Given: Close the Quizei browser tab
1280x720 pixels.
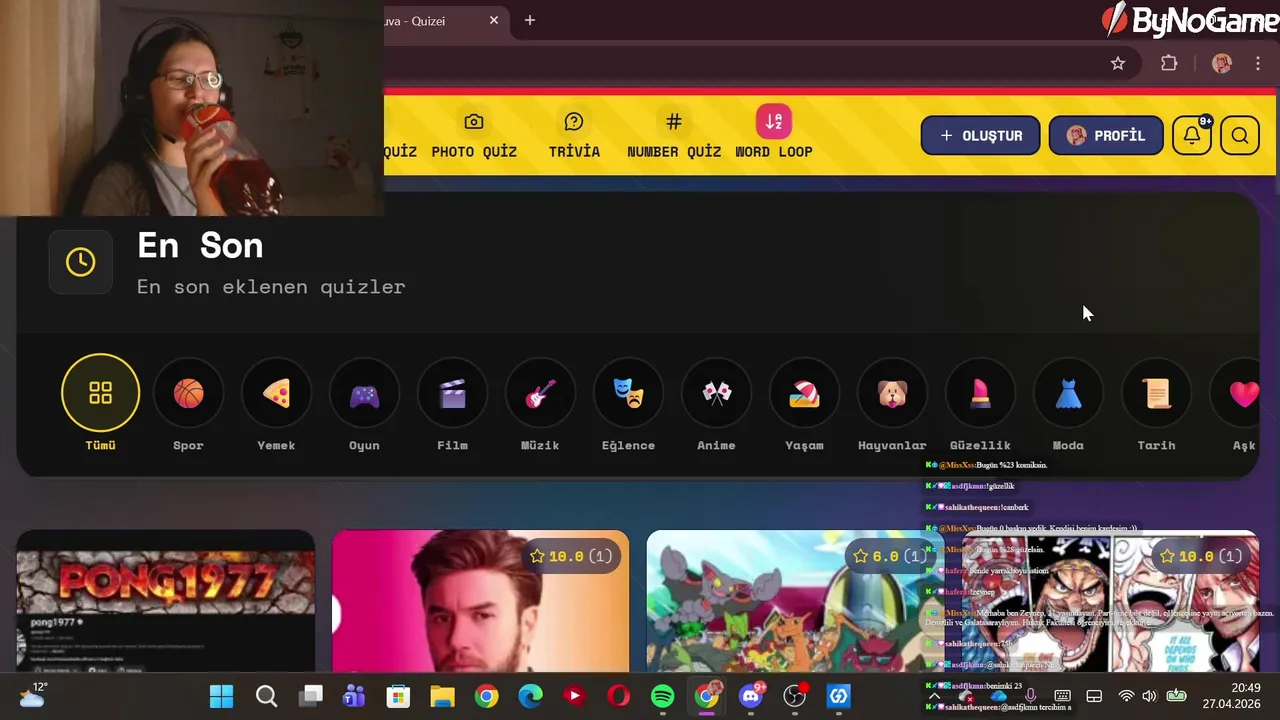Looking at the screenshot, I should tap(494, 20).
